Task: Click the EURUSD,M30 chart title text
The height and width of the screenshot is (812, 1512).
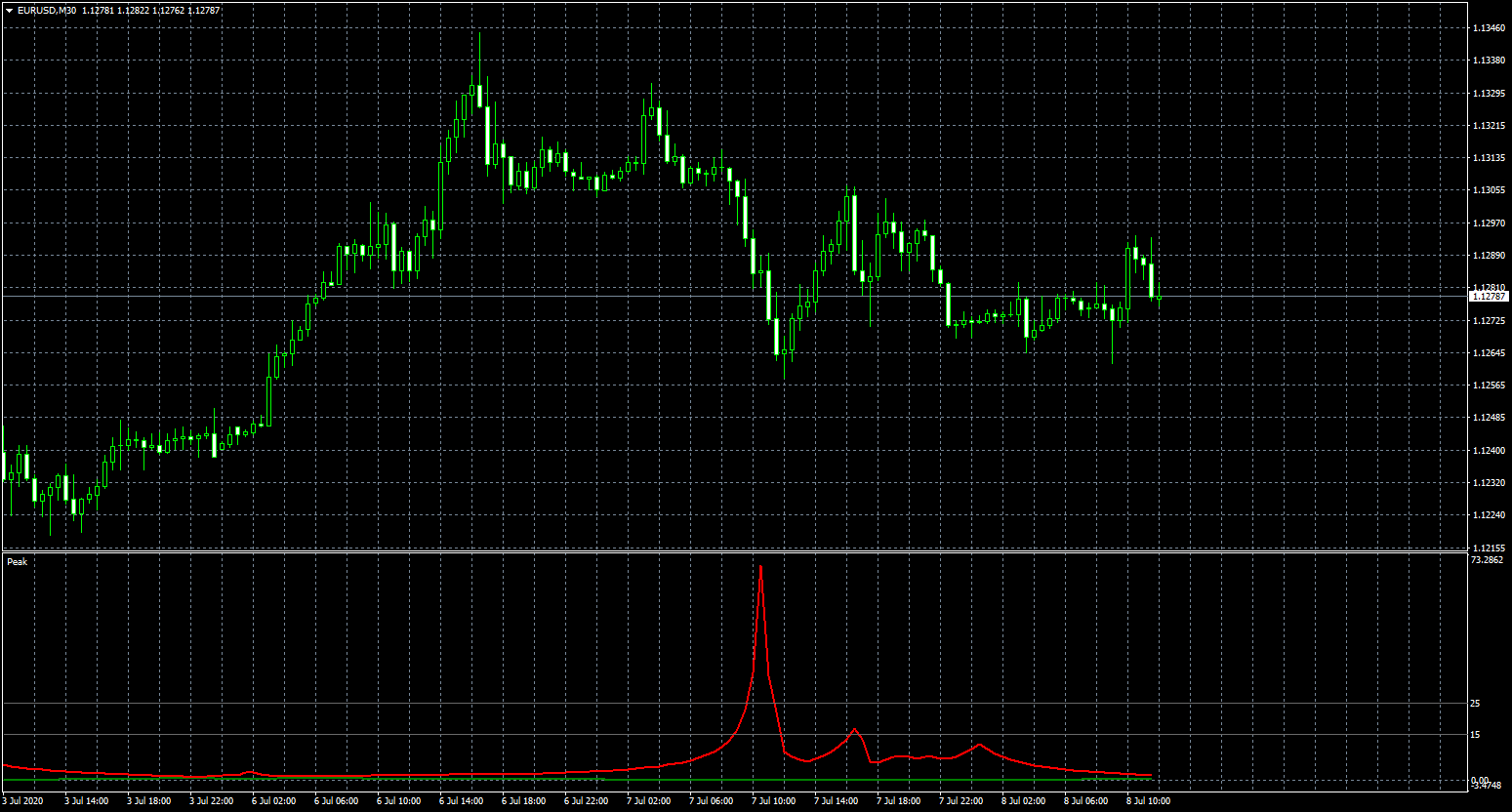Action: pyautogui.click(x=47, y=11)
